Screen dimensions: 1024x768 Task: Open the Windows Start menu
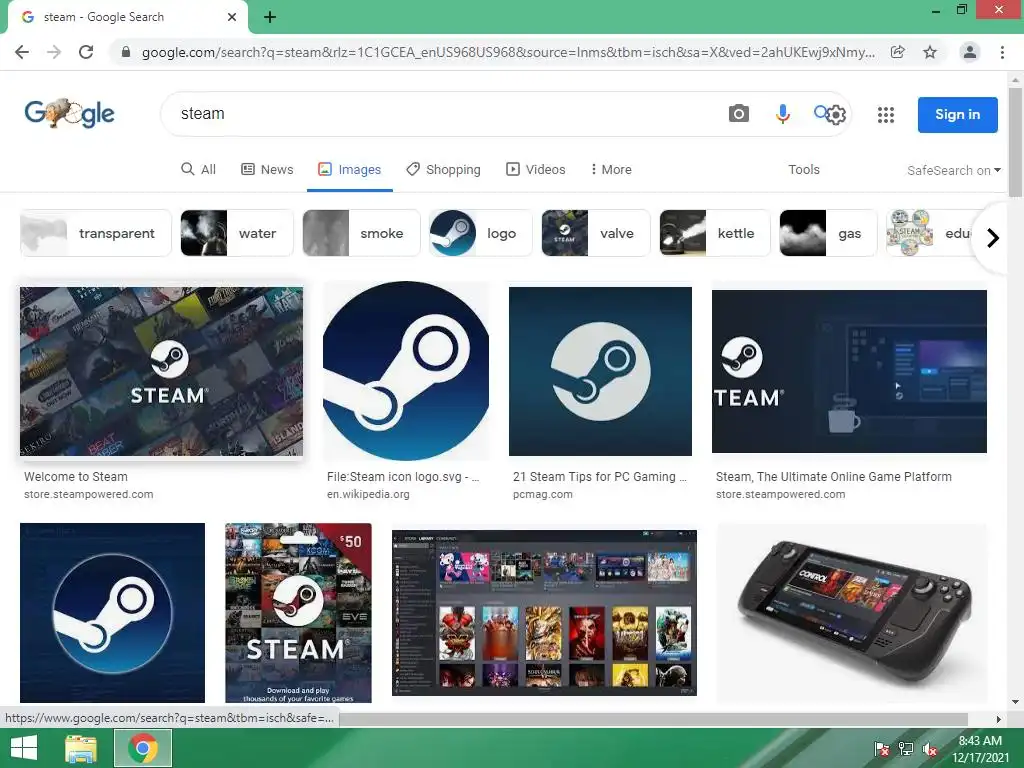coord(24,748)
